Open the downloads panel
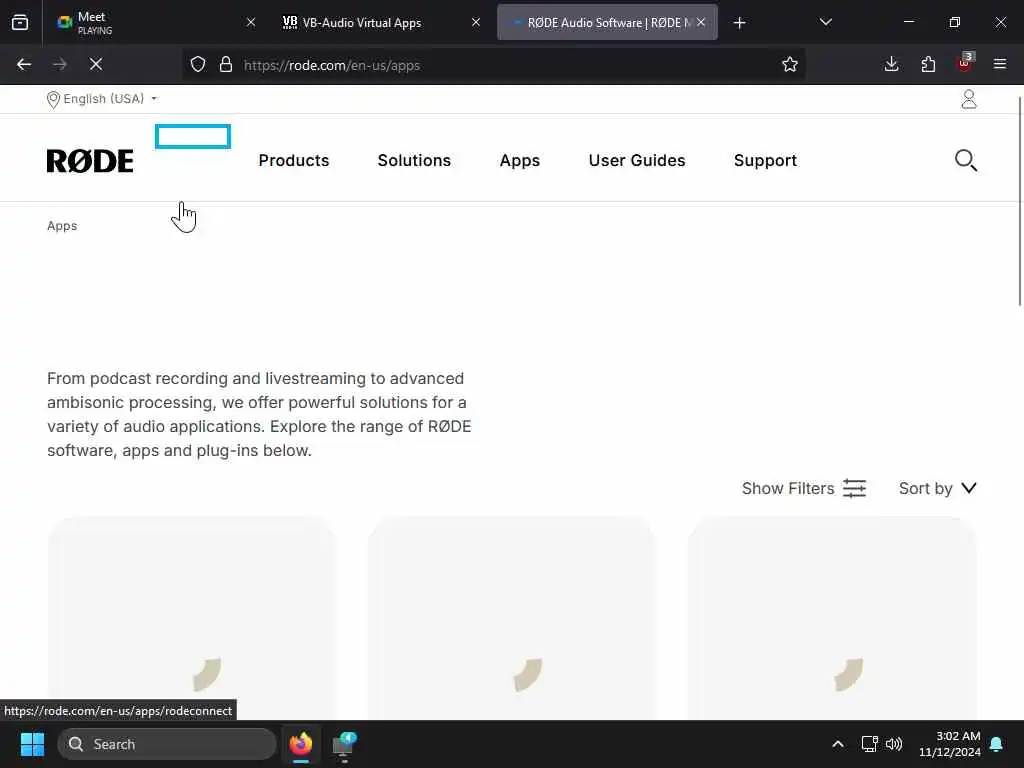 tap(891, 64)
